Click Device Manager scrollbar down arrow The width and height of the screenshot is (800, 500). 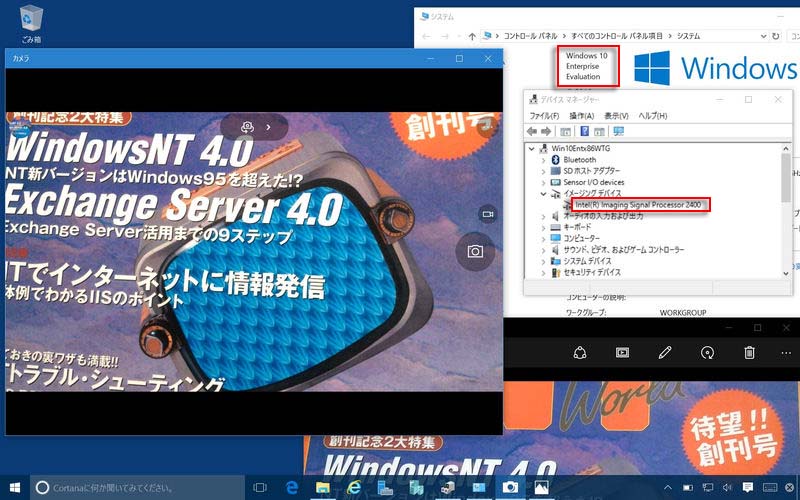pos(786,273)
